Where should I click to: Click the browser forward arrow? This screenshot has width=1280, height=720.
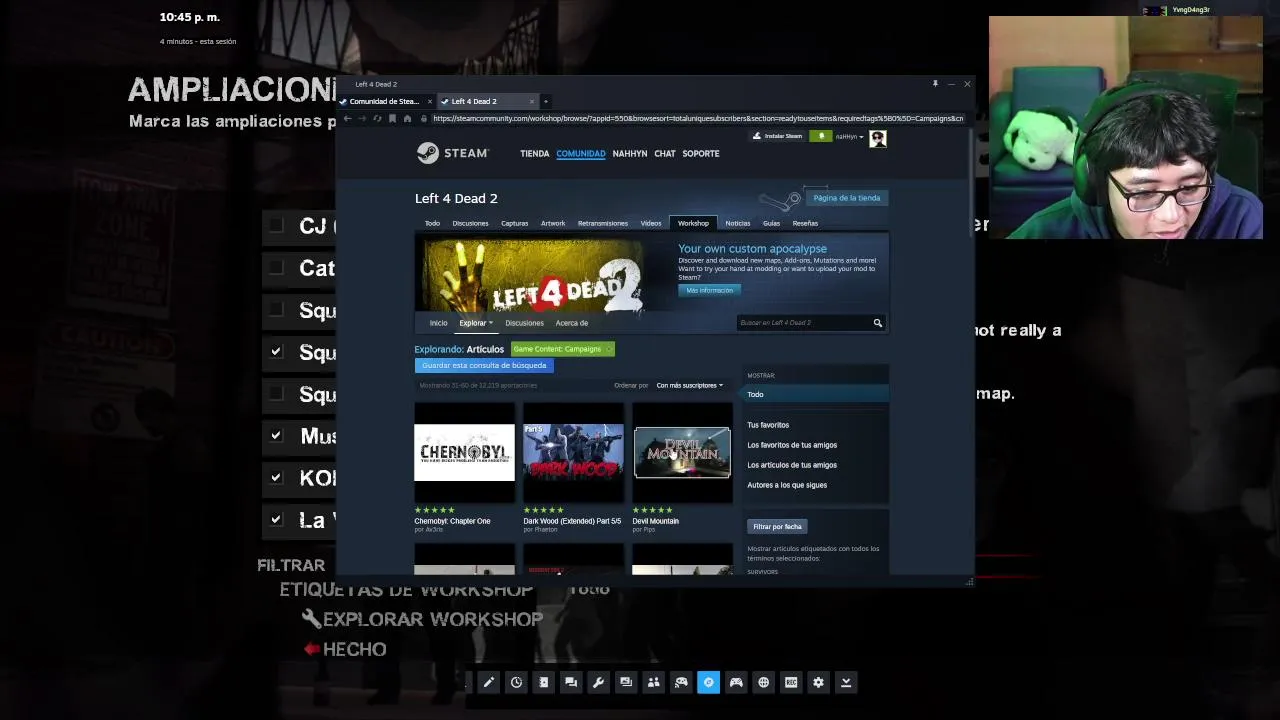(362, 118)
